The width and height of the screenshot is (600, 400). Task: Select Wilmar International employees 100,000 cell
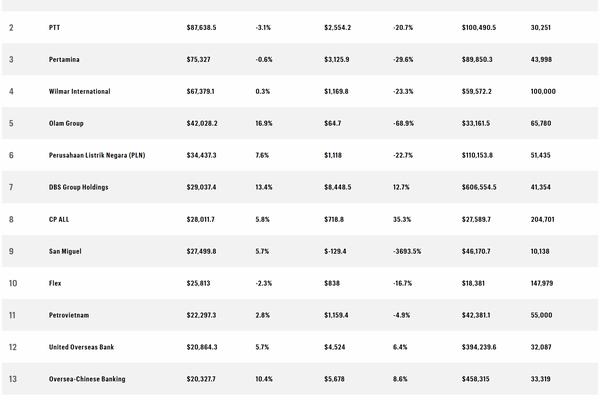tap(543, 91)
